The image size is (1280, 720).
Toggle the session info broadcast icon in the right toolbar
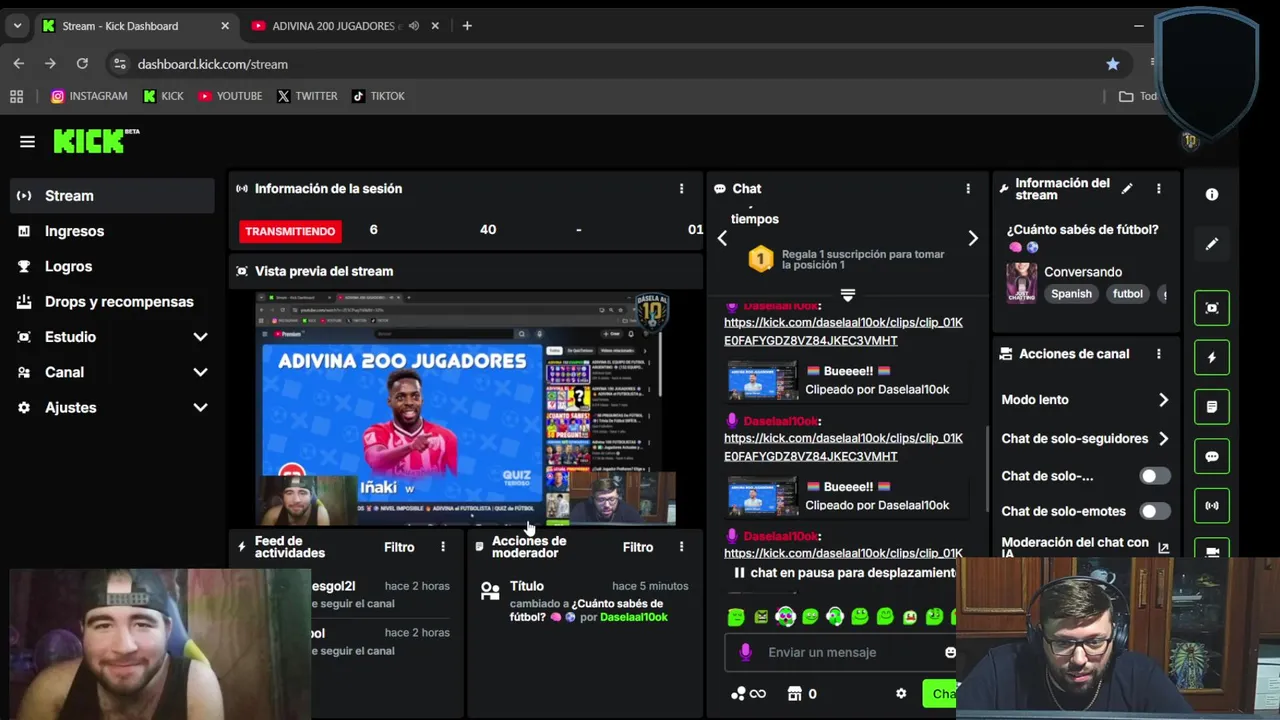click(x=1212, y=506)
